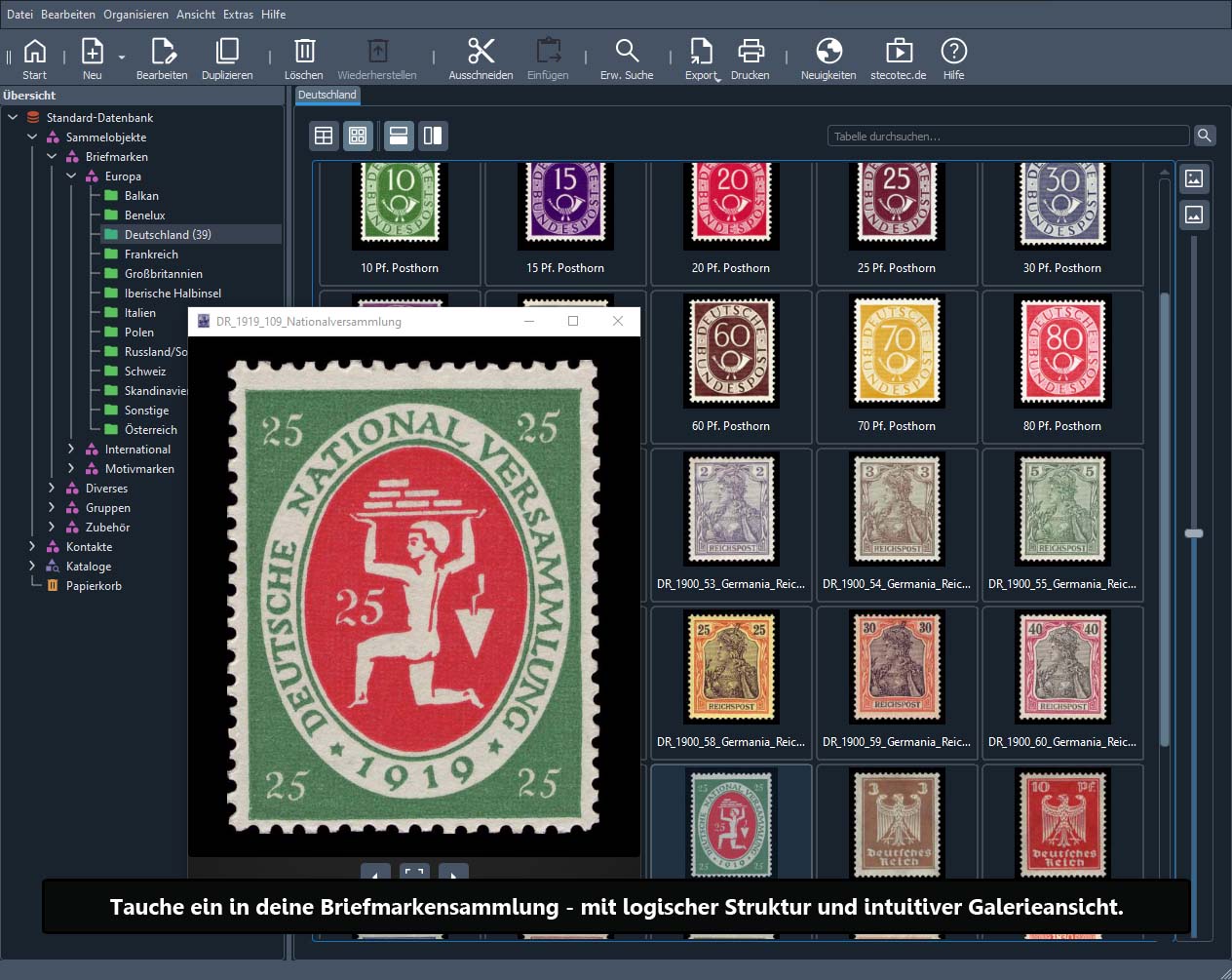Viewport: 1232px width, 980px height.
Task: Open the Extras menu
Action: [x=238, y=15]
